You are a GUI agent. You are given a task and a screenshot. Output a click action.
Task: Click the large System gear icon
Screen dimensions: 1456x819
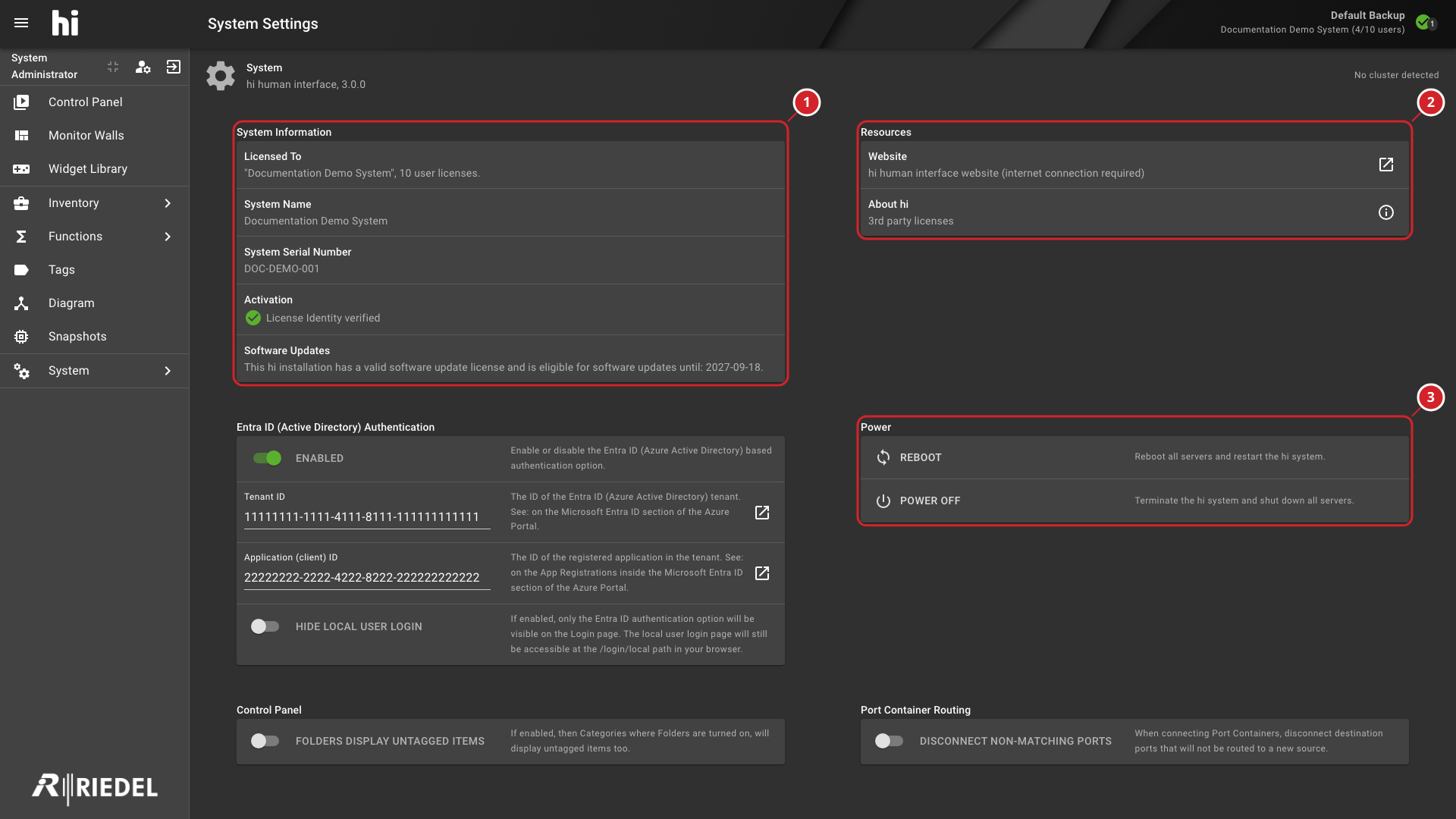pyautogui.click(x=221, y=76)
